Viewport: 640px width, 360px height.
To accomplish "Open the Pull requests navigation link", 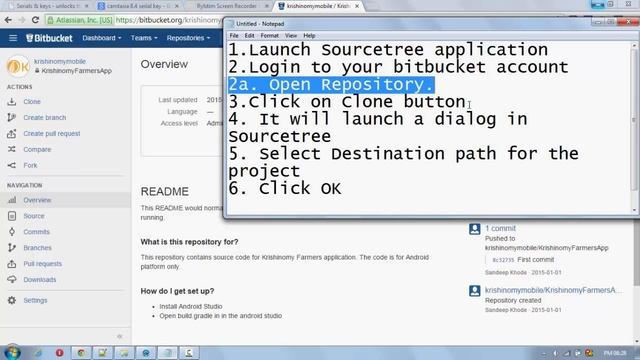I will tap(42, 264).
